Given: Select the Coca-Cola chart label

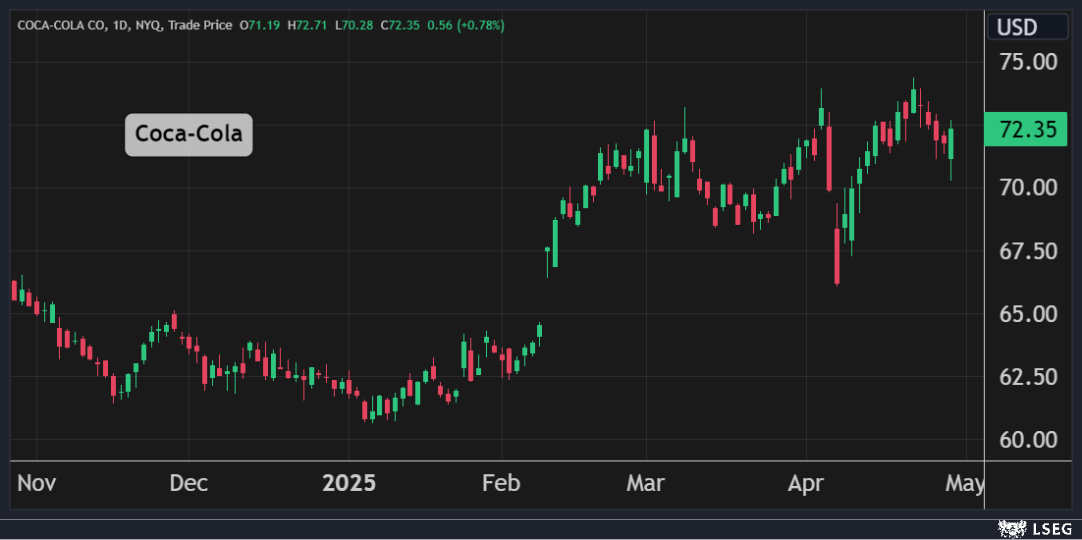Looking at the screenshot, I should [189, 133].
